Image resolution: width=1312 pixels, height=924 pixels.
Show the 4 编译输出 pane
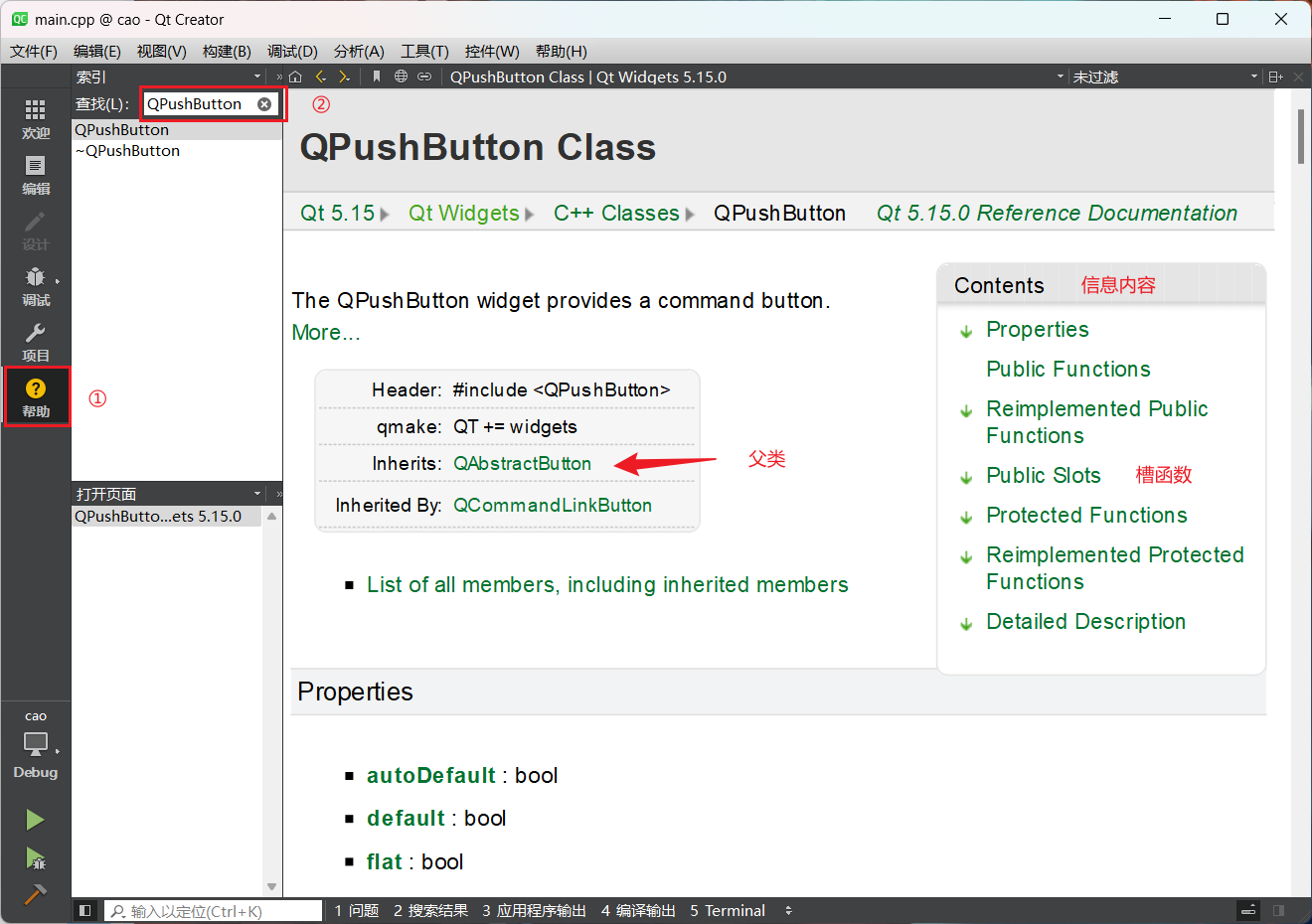pyautogui.click(x=638, y=910)
